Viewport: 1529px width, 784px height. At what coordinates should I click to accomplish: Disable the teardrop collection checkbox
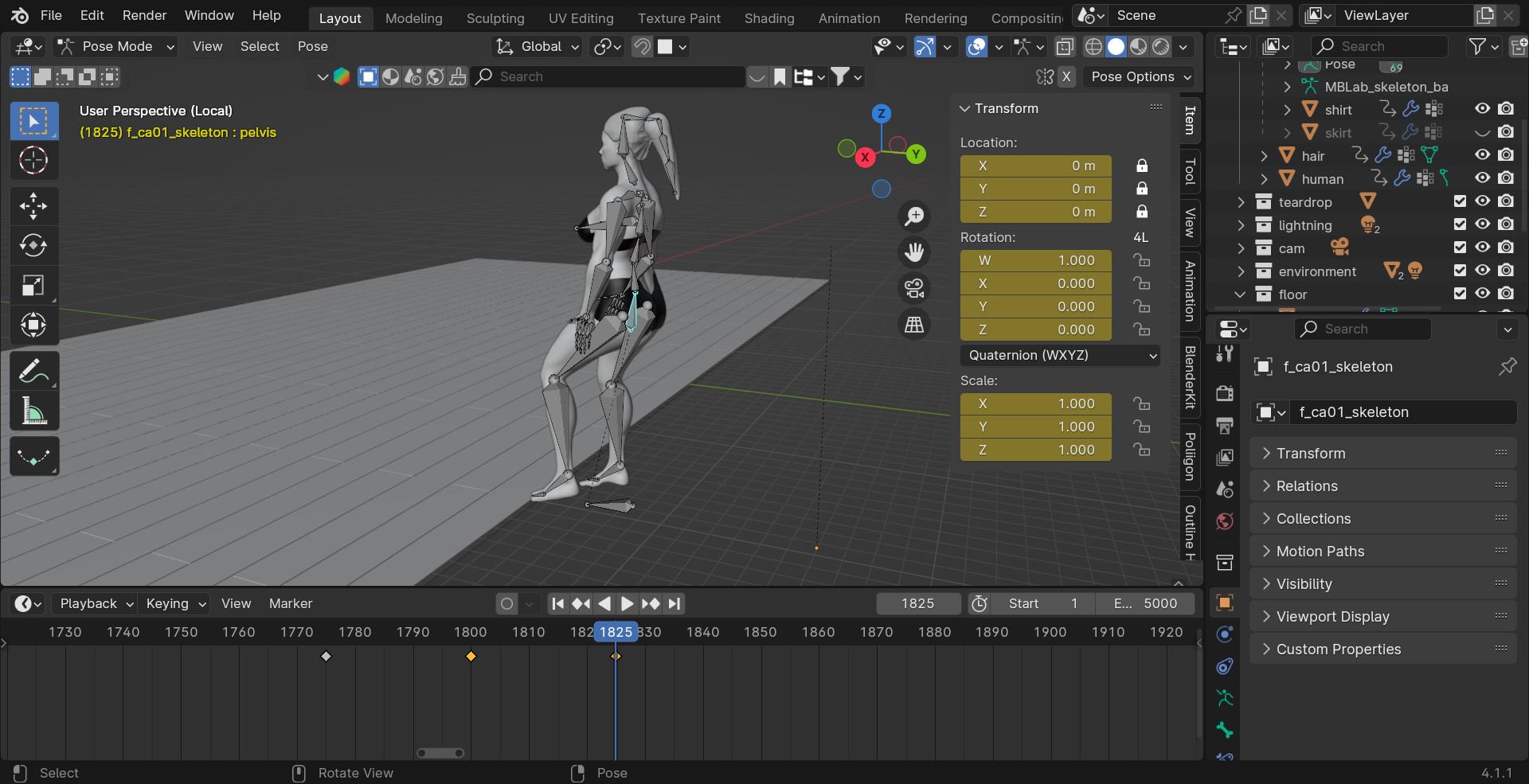pyautogui.click(x=1460, y=201)
